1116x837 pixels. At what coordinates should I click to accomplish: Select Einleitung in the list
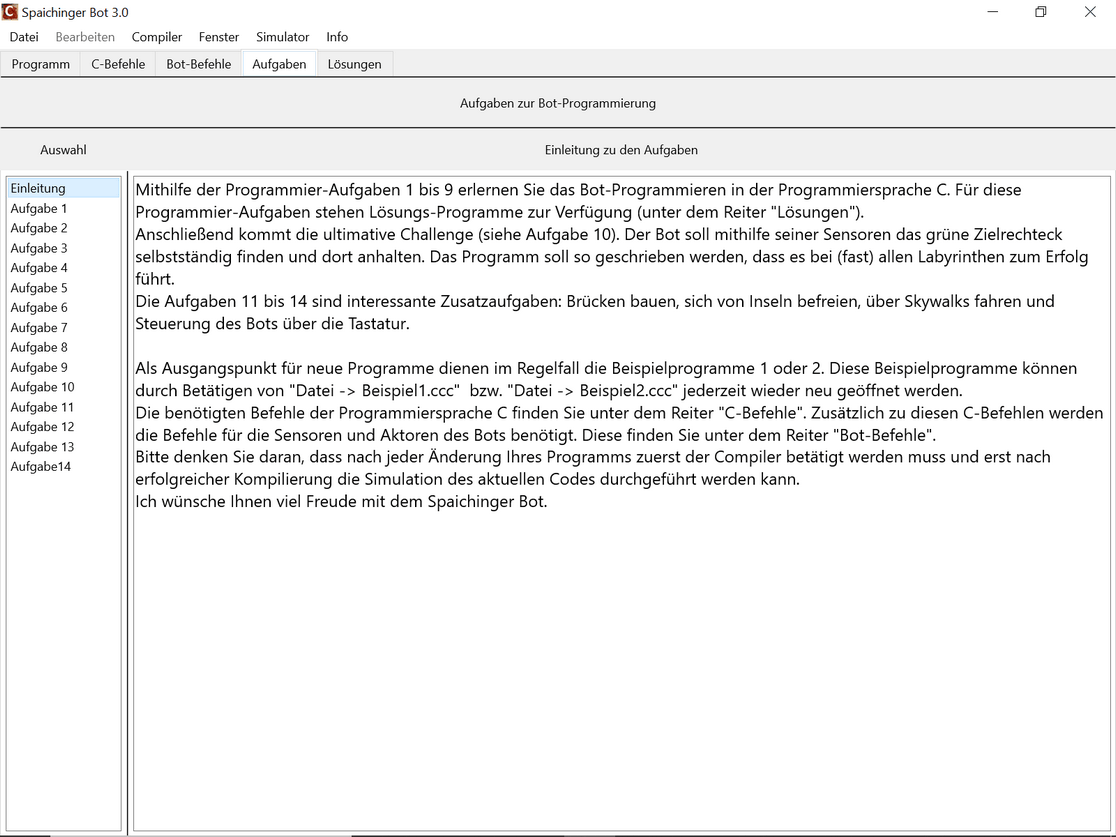[x=64, y=188]
